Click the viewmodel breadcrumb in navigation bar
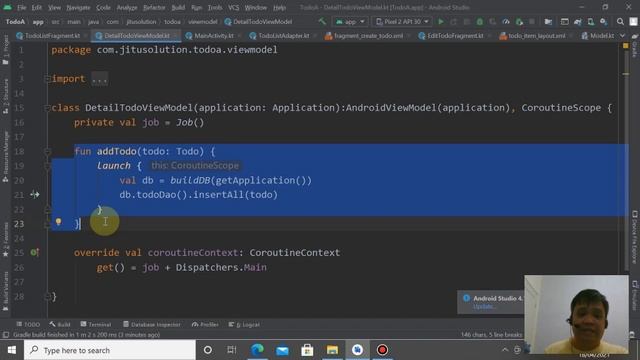640x360 pixels. click(203, 22)
